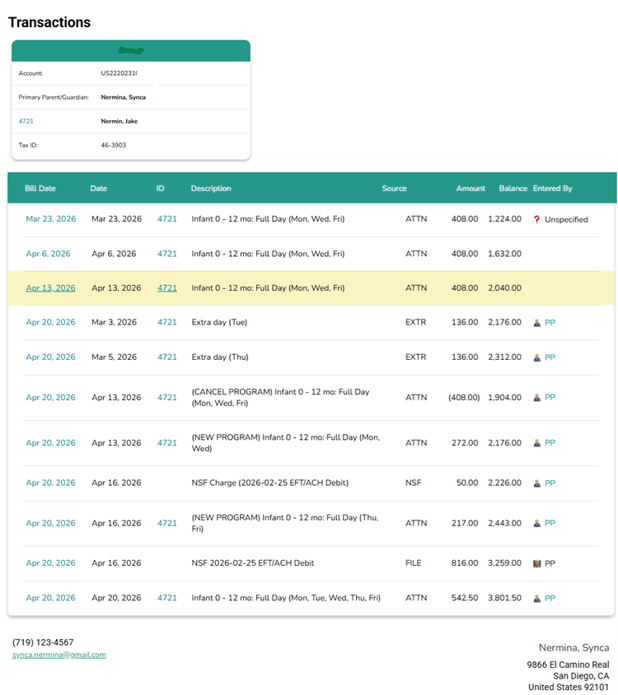Click the red question mark Unspecified icon

tap(536, 219)
